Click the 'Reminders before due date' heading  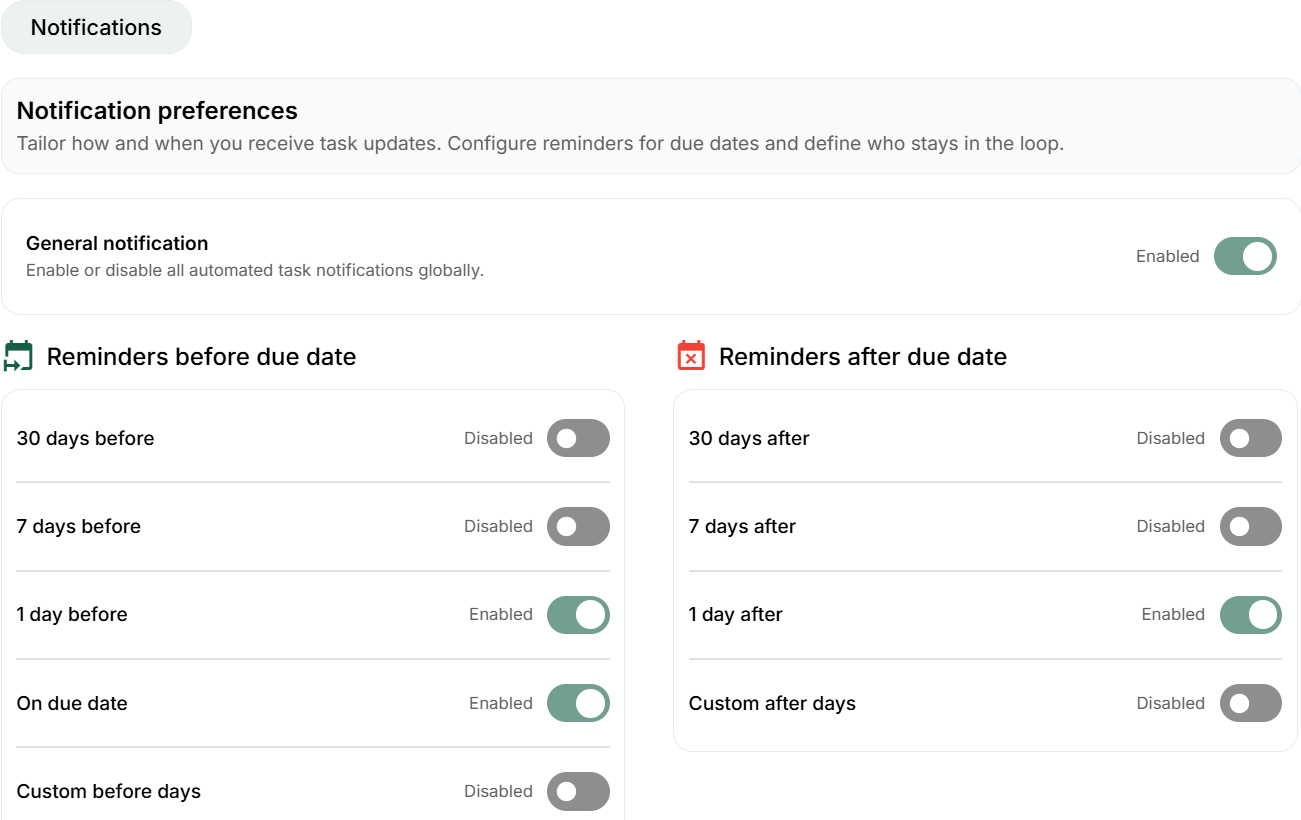tap(201, 357)
